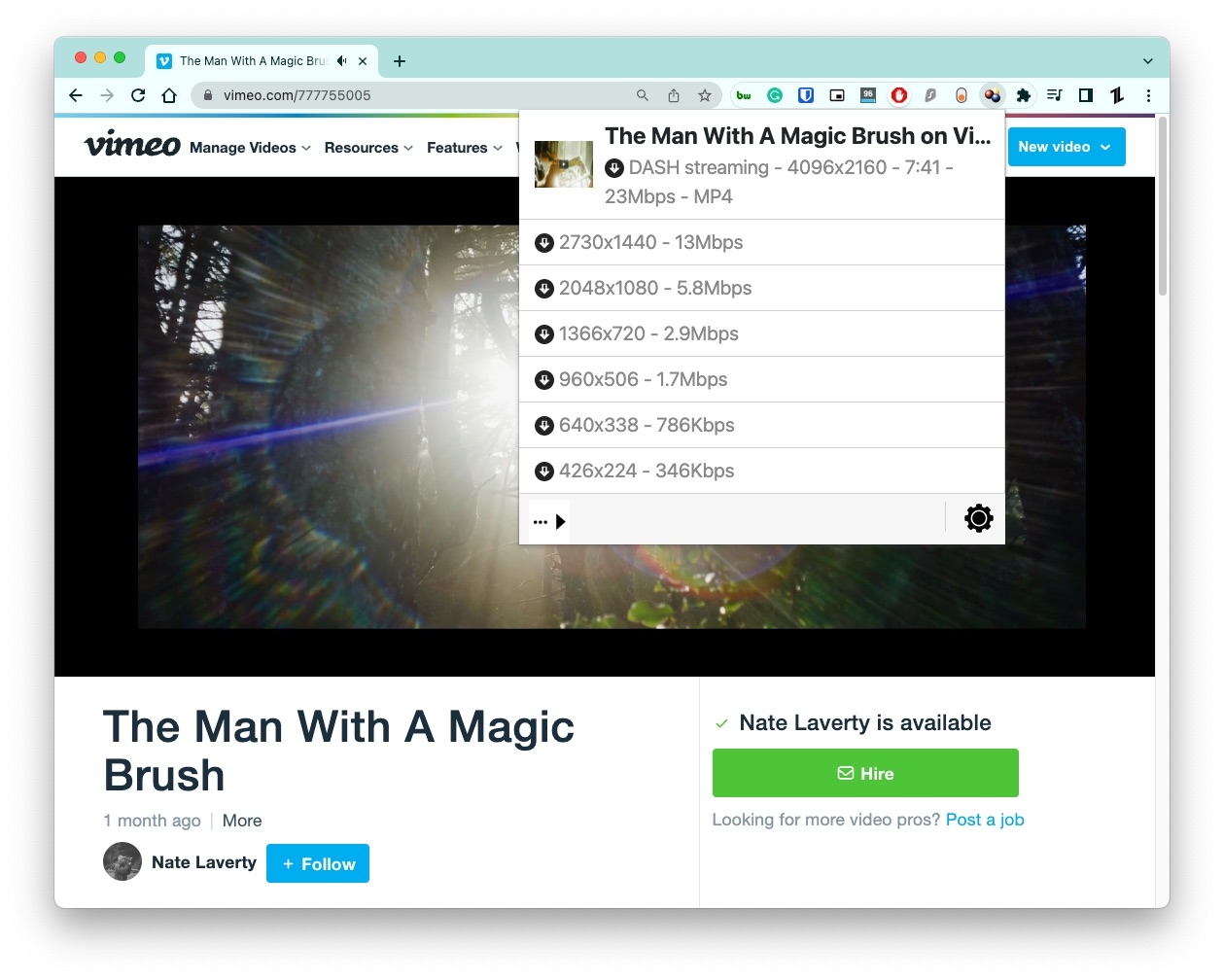Screen dimensions: 1224x980
Task: Expand the more actions arrow in popup
Action: (x=549, y=521)
